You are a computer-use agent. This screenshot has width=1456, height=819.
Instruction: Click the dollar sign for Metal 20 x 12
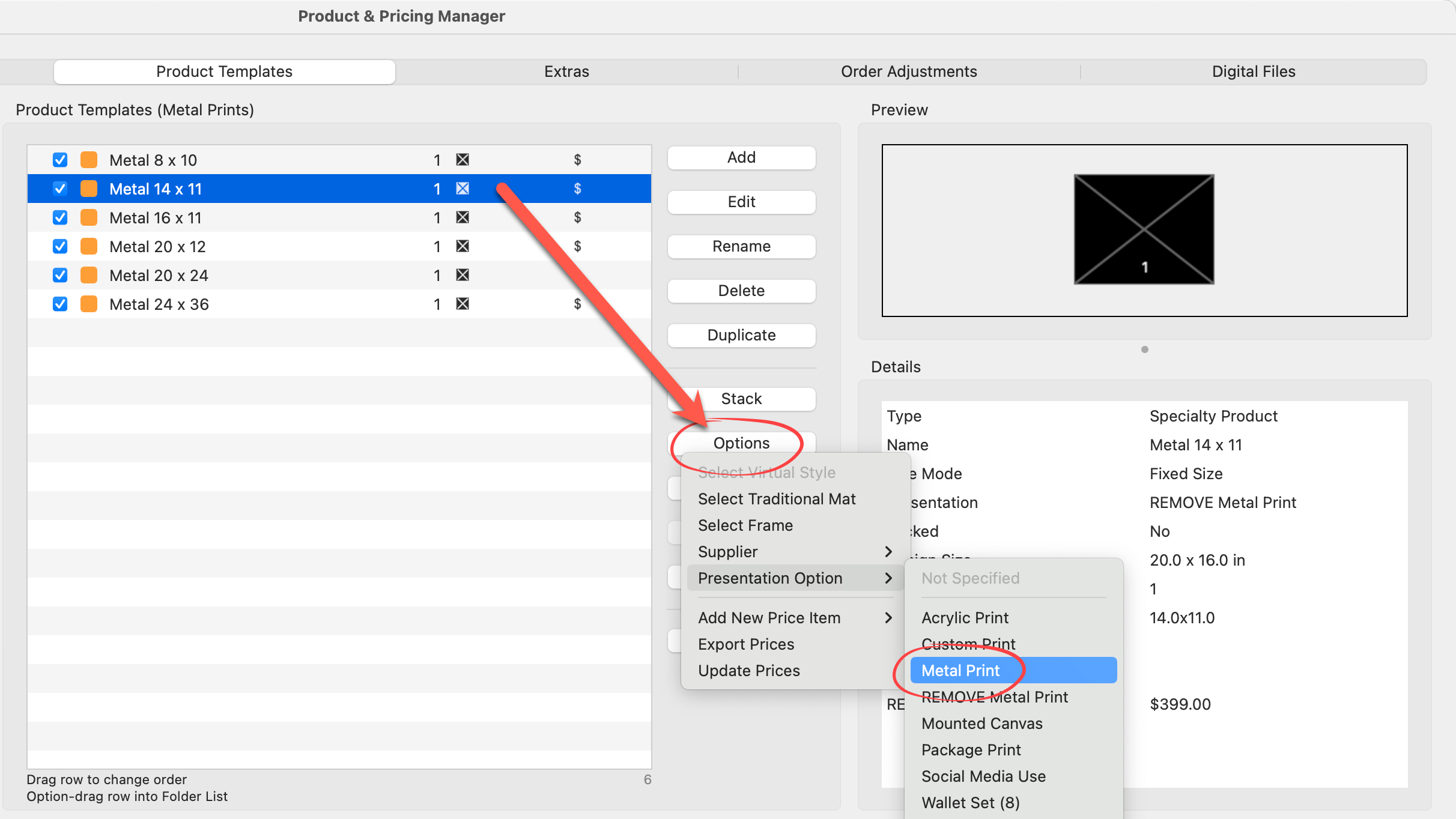tap(577, 246)
